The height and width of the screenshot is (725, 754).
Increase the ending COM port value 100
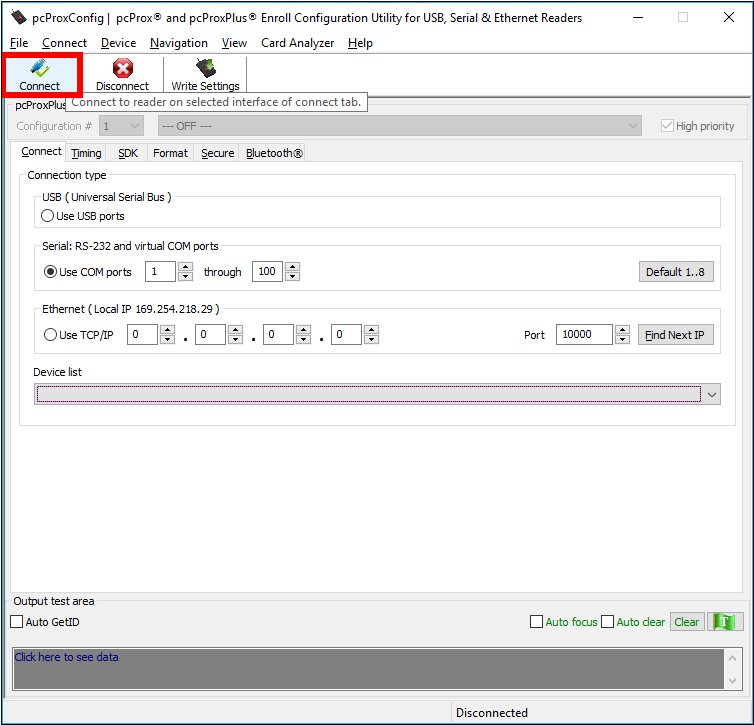point(292,266)
